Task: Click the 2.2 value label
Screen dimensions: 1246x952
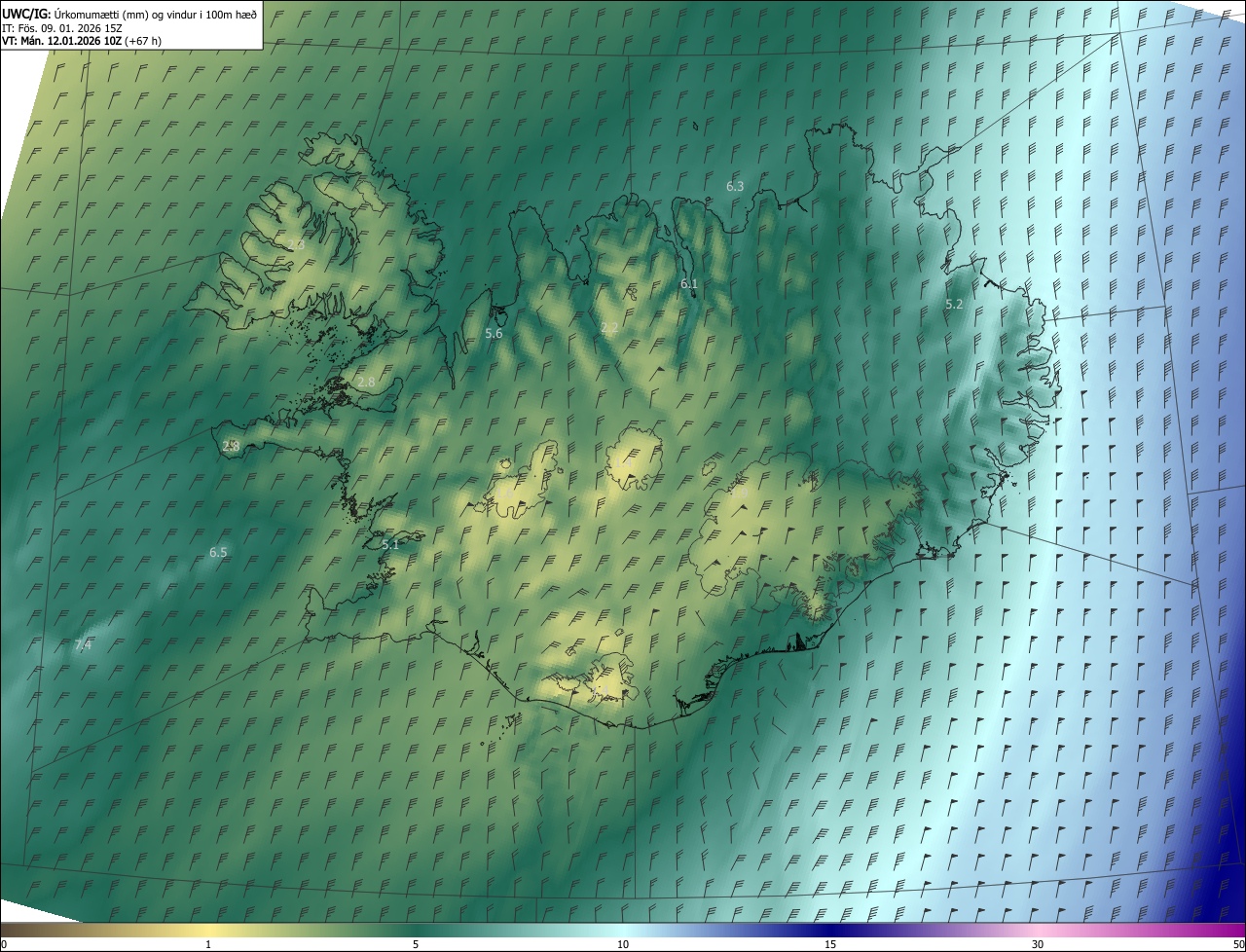Action: click(609, 328)
